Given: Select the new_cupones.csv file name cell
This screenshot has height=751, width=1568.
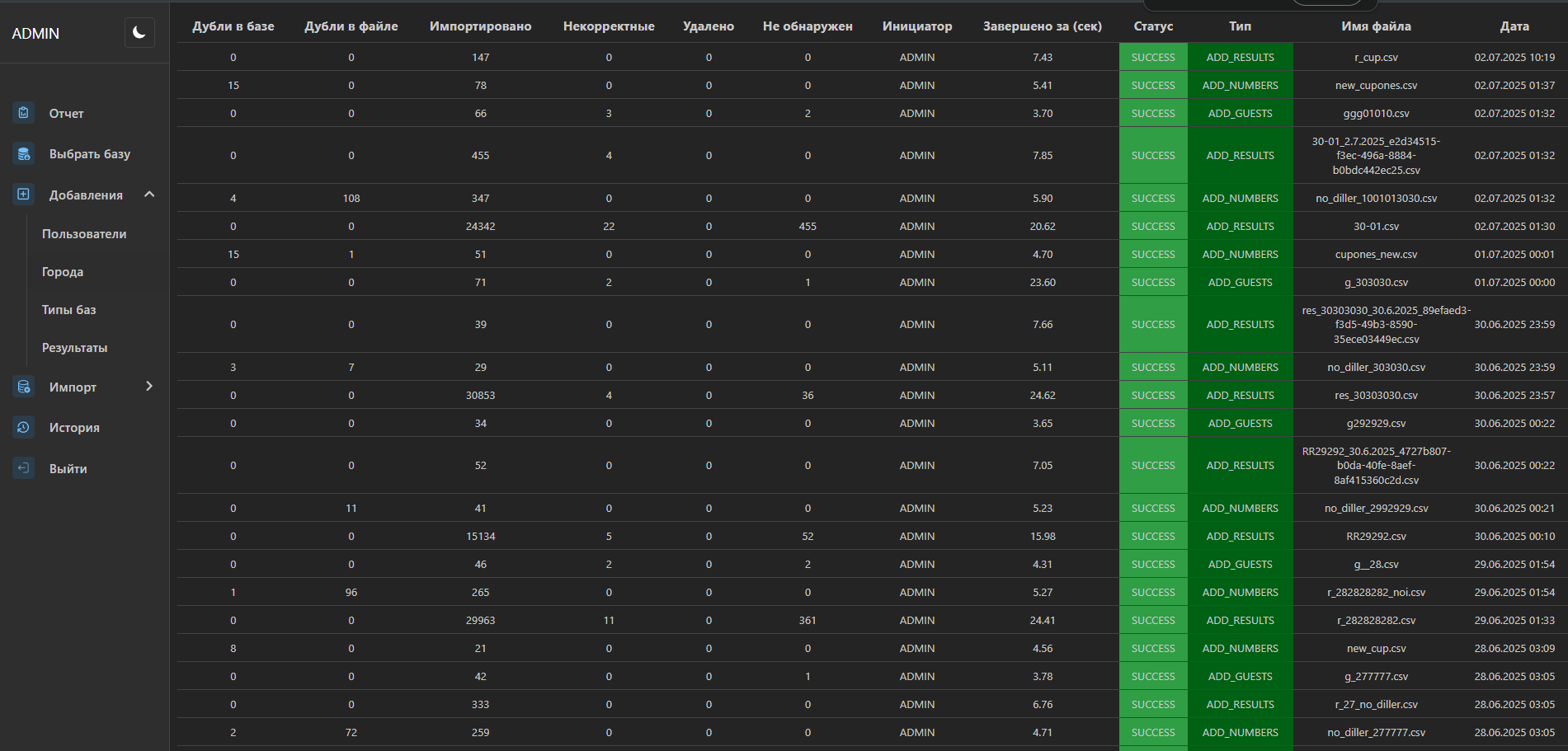Looking at the screenshot, I should pos(1376,86).
